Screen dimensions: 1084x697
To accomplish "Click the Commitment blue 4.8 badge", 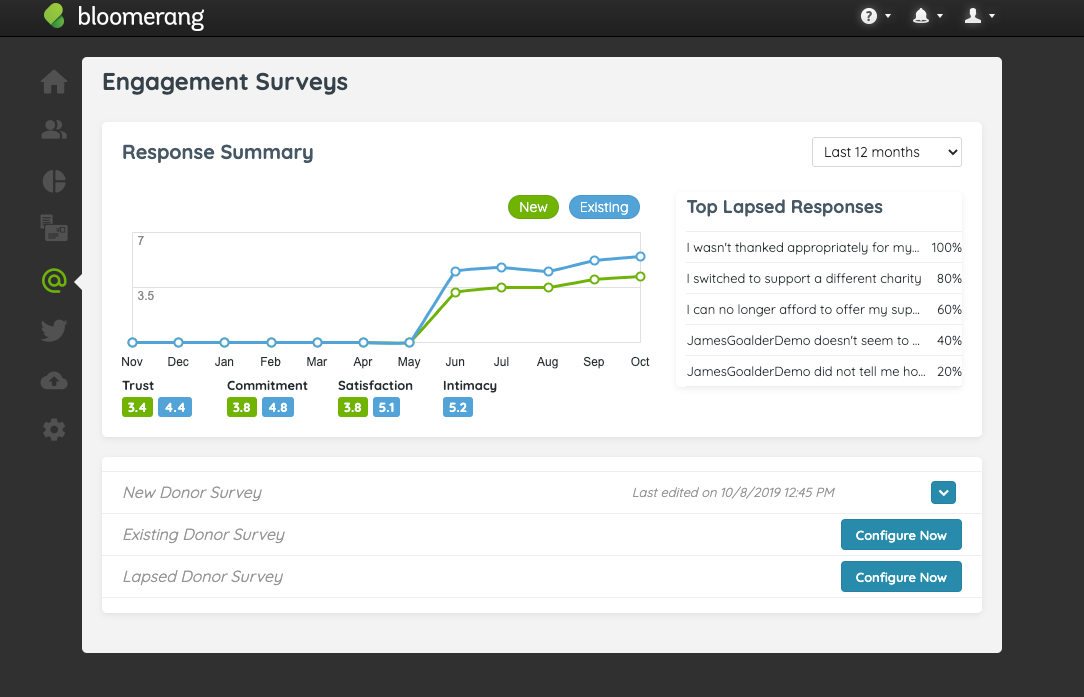I will point(278,407).
